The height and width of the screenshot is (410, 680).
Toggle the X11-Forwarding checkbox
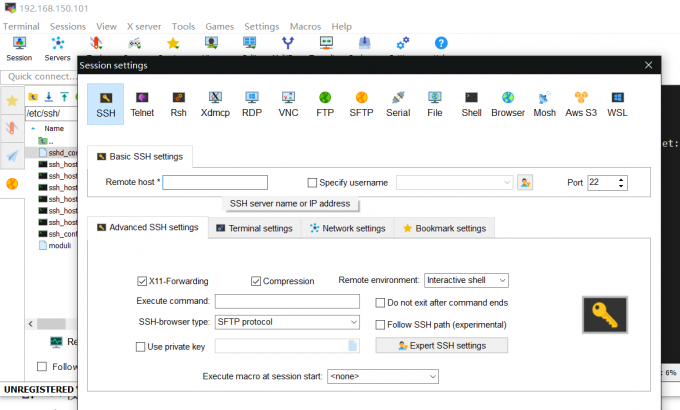coord(142,281)
